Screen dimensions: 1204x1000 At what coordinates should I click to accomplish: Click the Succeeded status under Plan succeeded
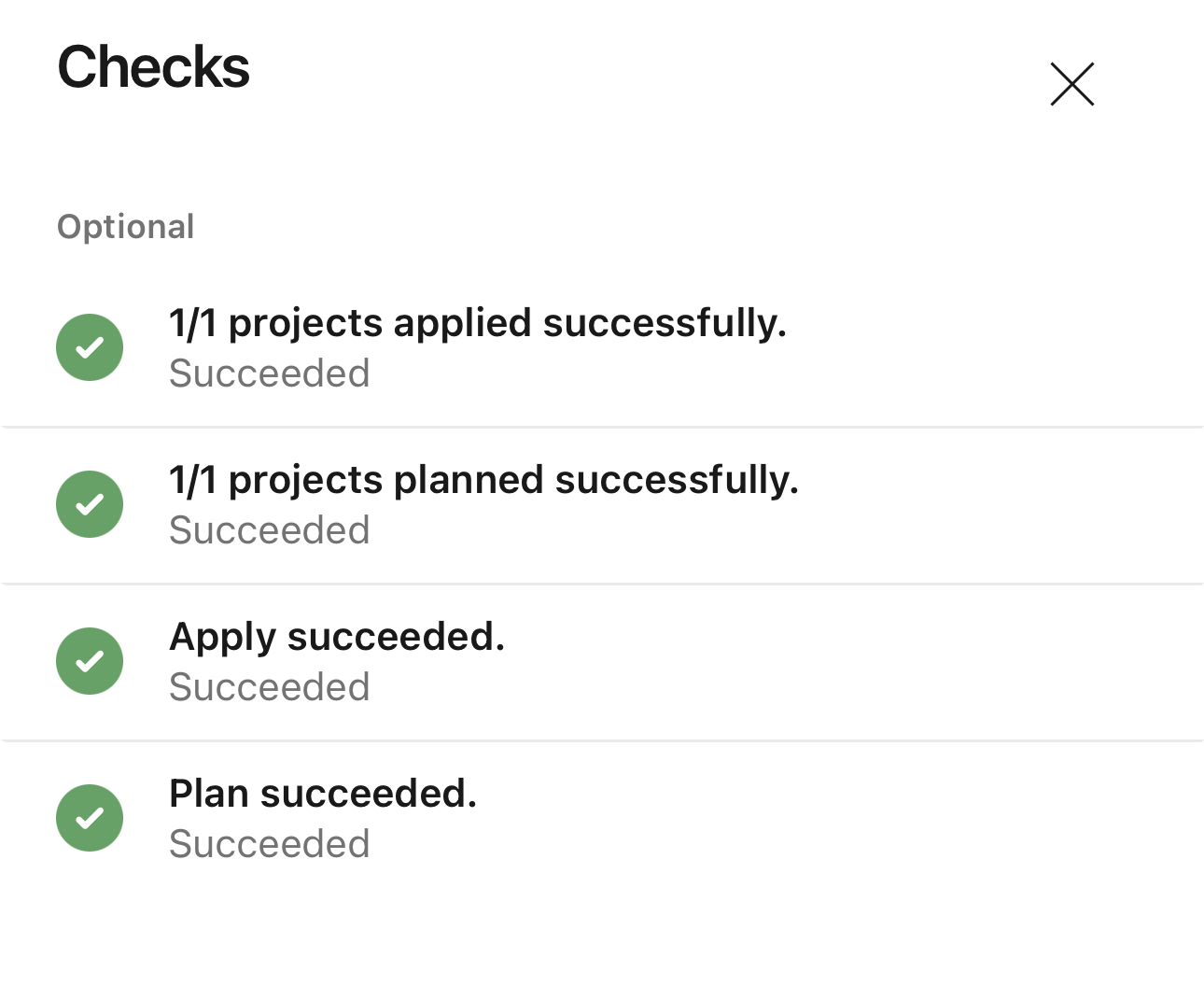pyautogui.click(x=270, y=844)
